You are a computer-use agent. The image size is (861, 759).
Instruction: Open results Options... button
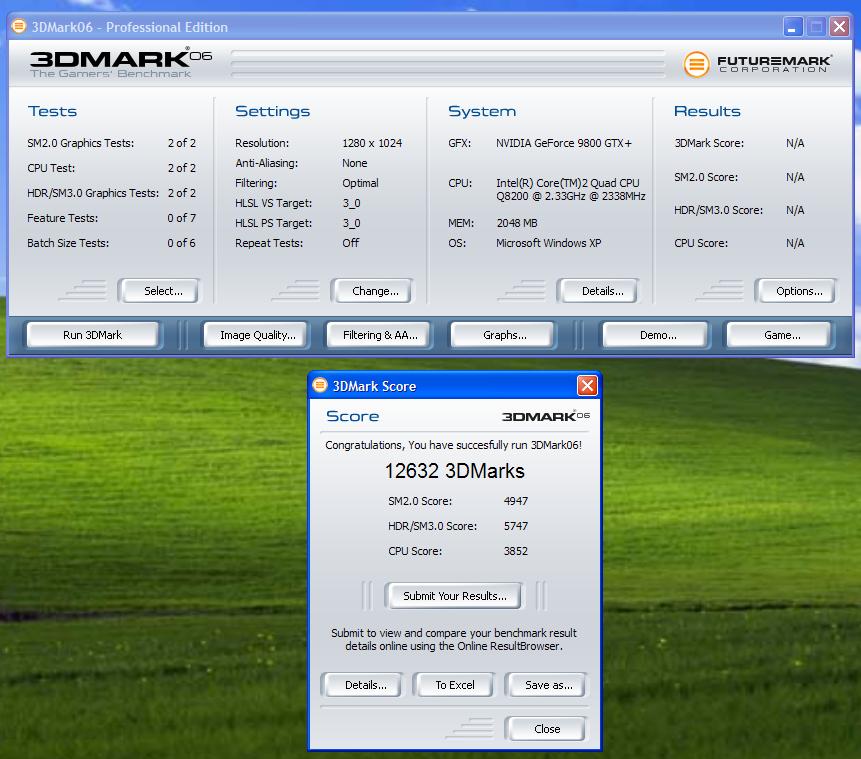(797, 291)
